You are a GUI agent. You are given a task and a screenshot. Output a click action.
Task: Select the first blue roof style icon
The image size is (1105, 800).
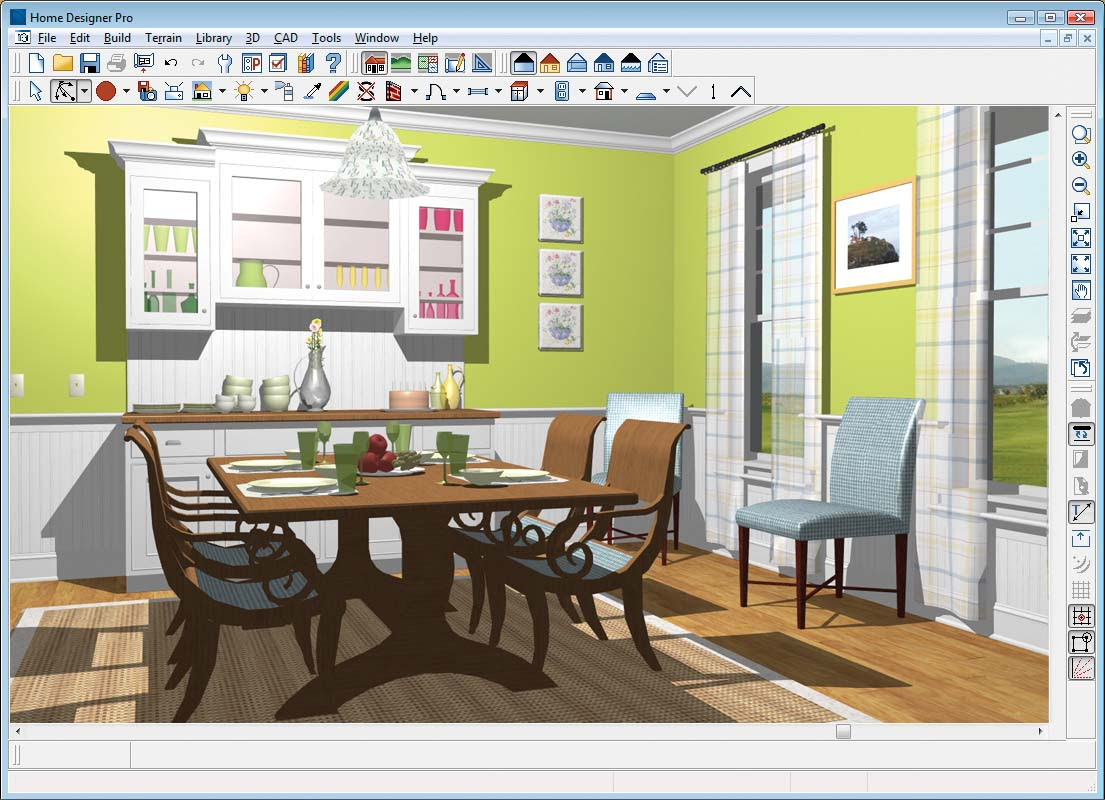523,64
